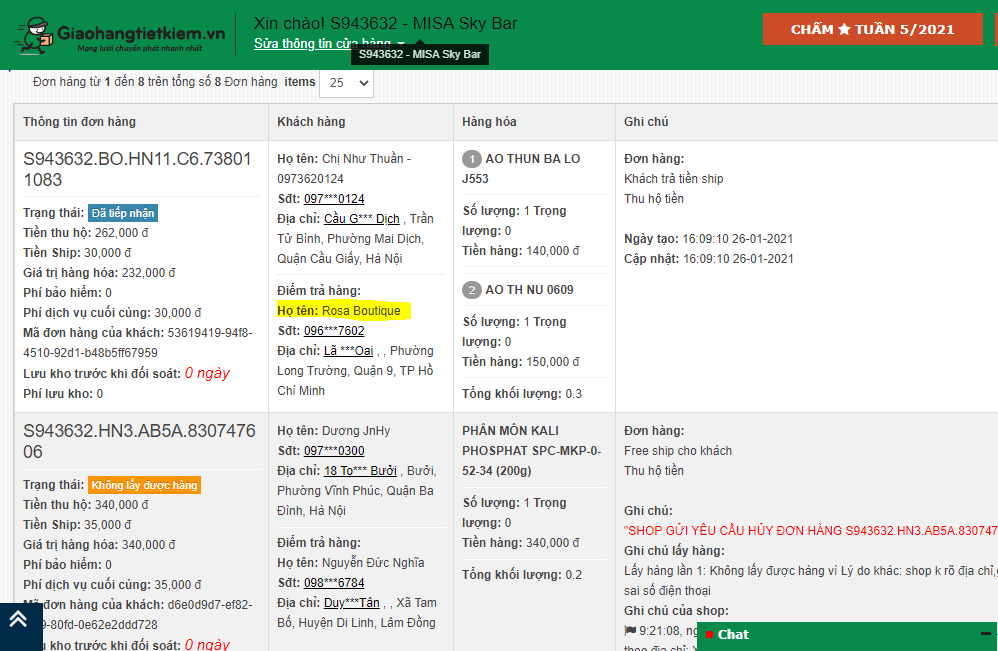This screenshot has height=651, width=998.
Task: Open the items per page dropdown showing 25
Action: 347,83
